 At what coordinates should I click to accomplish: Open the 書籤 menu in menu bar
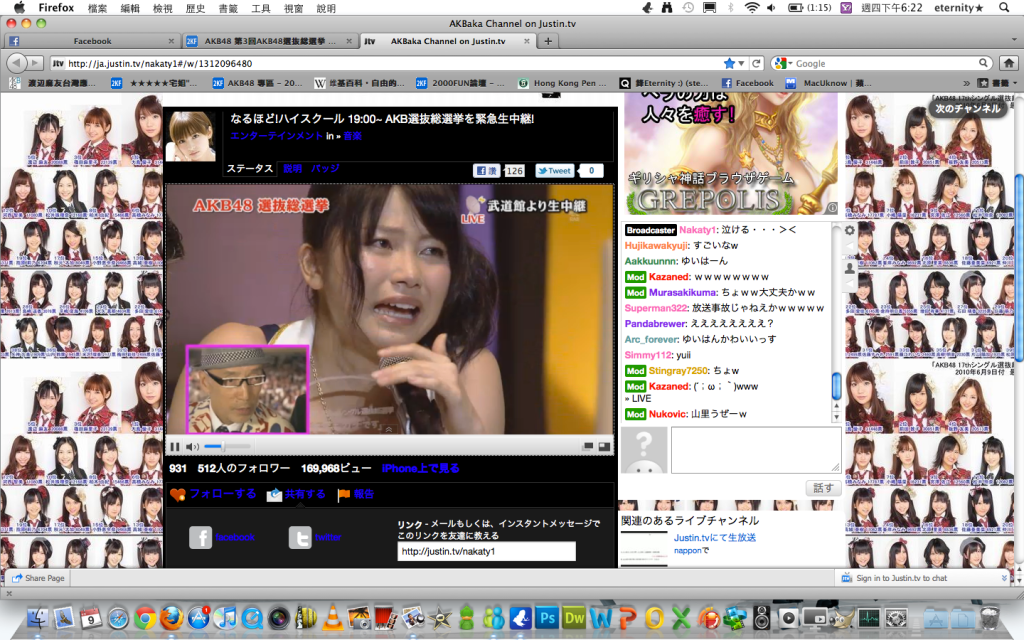(x=229, y=8)
